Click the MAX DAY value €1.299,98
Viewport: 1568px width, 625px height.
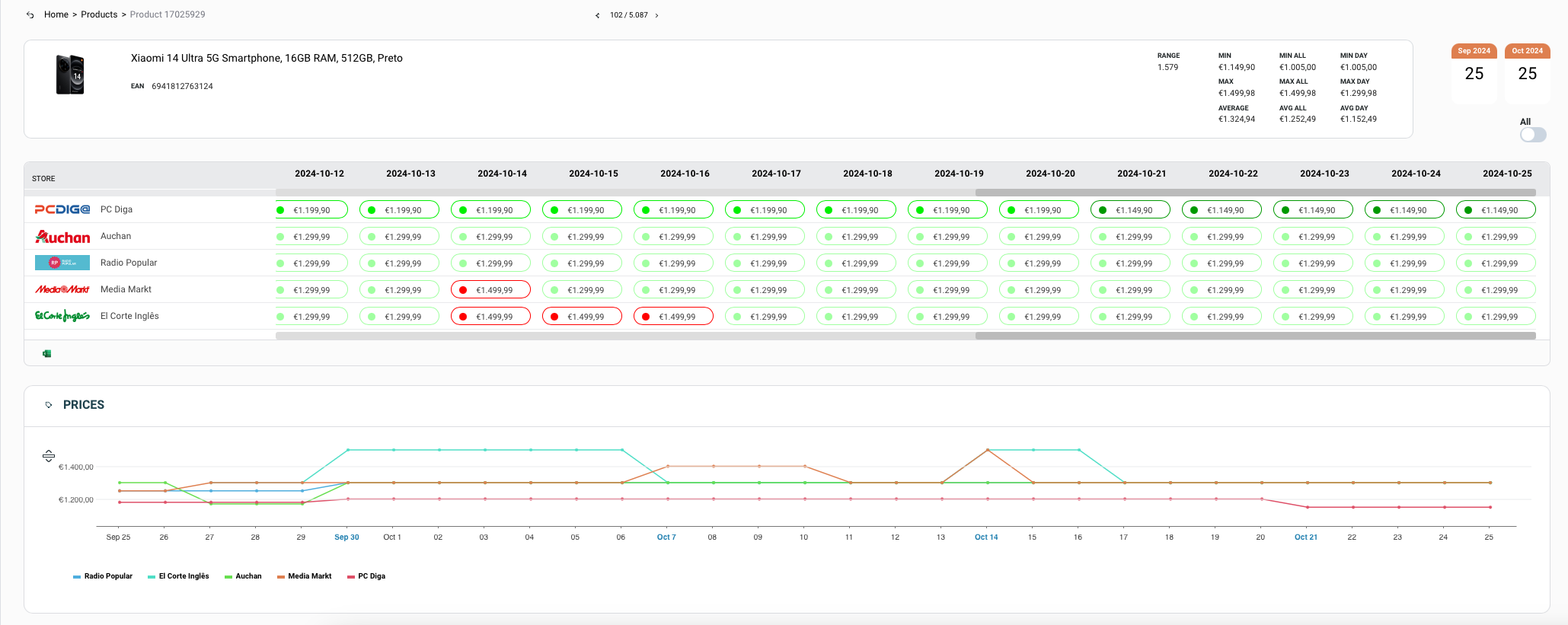[1359, 93]
